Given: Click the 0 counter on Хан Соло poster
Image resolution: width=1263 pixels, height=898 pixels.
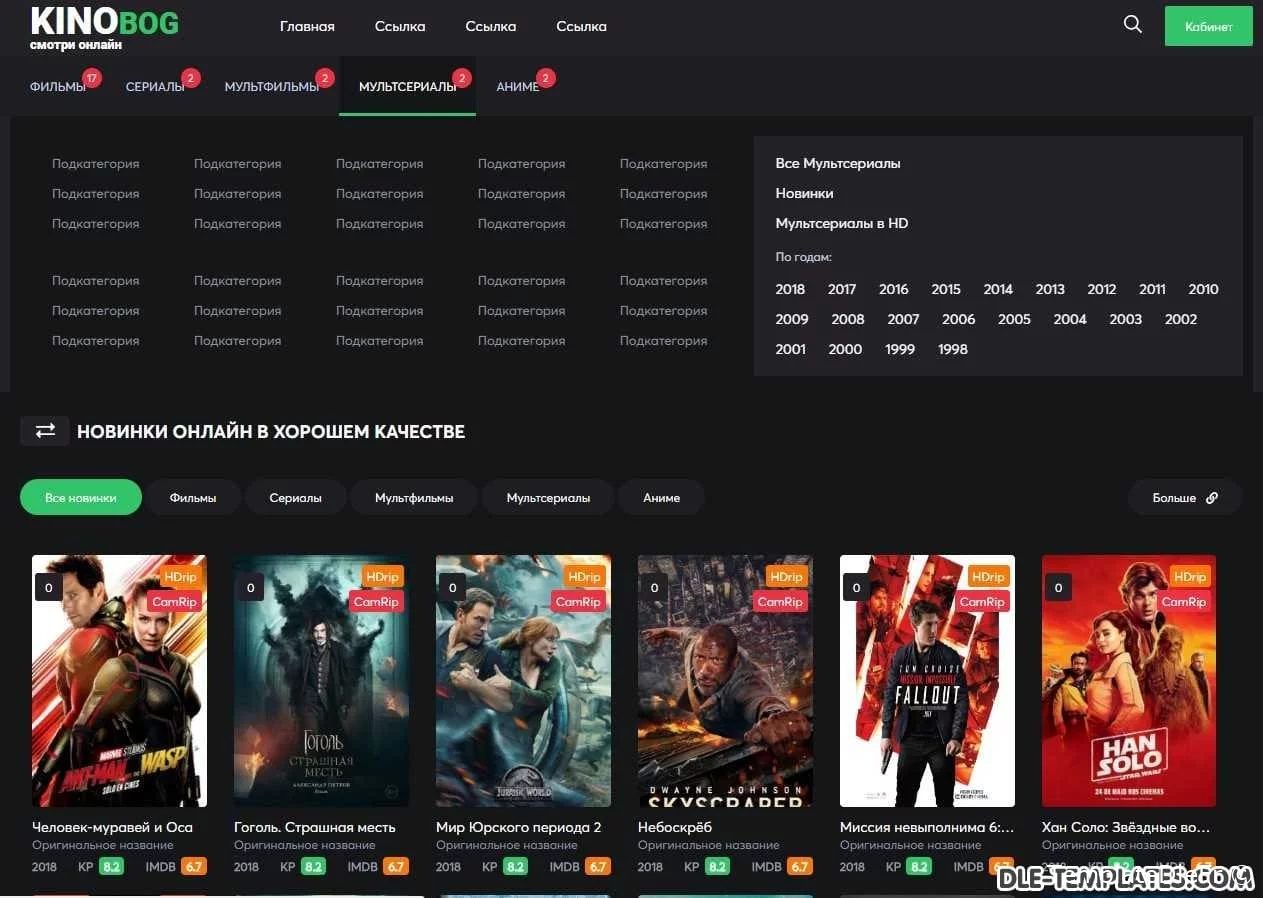Looking at the screenshot, I should [1058, 588].
